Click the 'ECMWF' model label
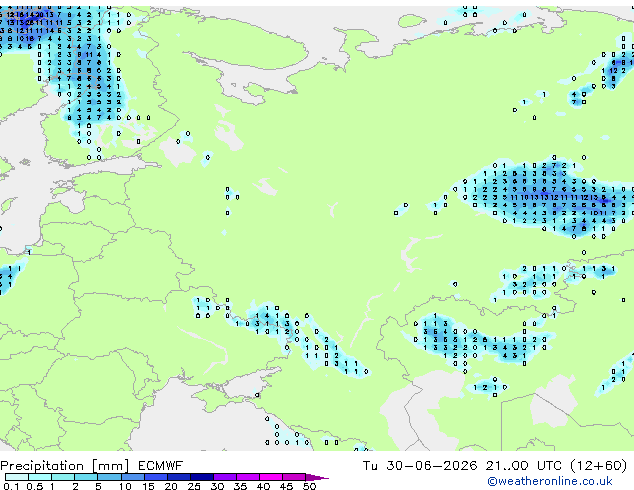634x490 pixels. click(161, 466)
